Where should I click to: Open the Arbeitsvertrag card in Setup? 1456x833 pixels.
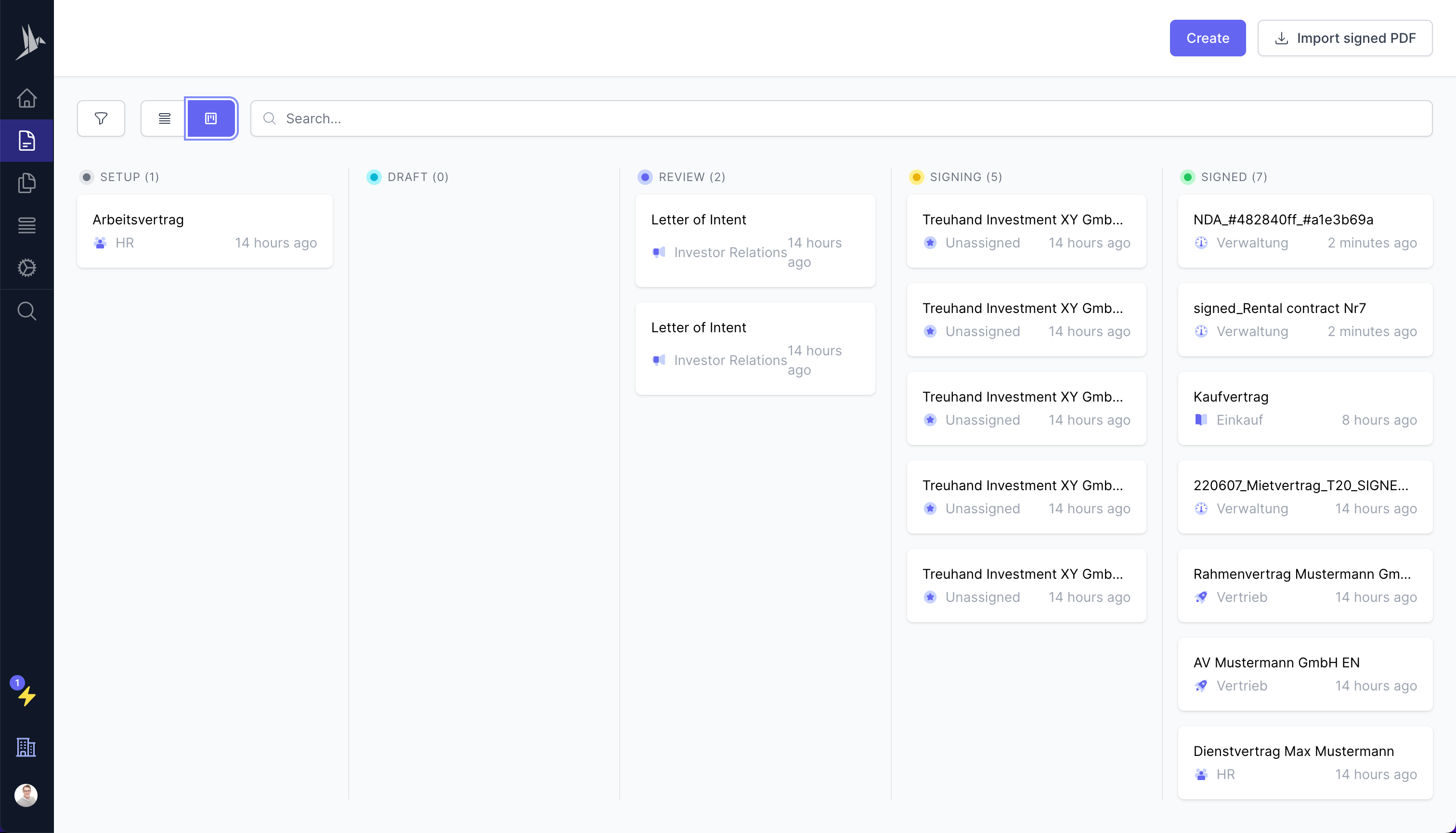(x=204, y=231)
